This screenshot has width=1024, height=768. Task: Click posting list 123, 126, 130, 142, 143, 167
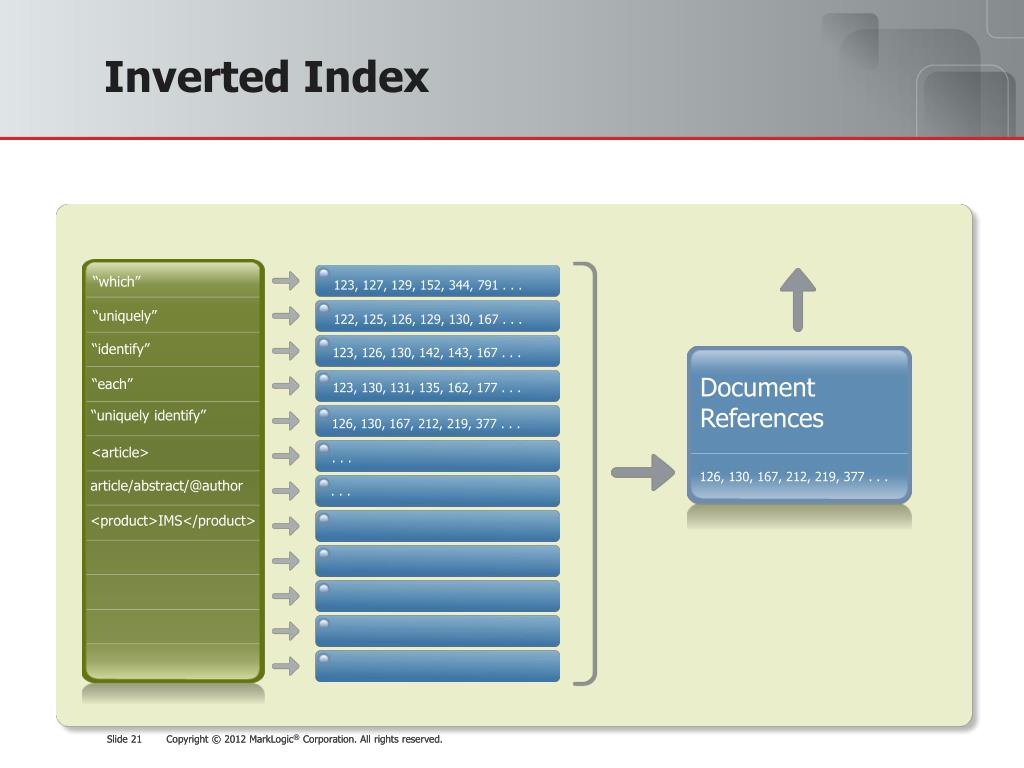coord(437,351)
